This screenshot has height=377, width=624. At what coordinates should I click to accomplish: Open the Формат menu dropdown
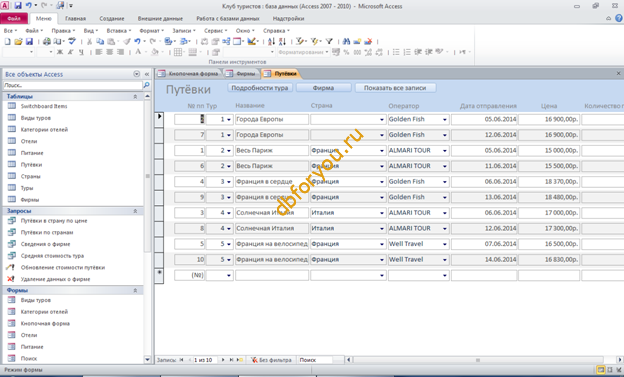(151, 31)
